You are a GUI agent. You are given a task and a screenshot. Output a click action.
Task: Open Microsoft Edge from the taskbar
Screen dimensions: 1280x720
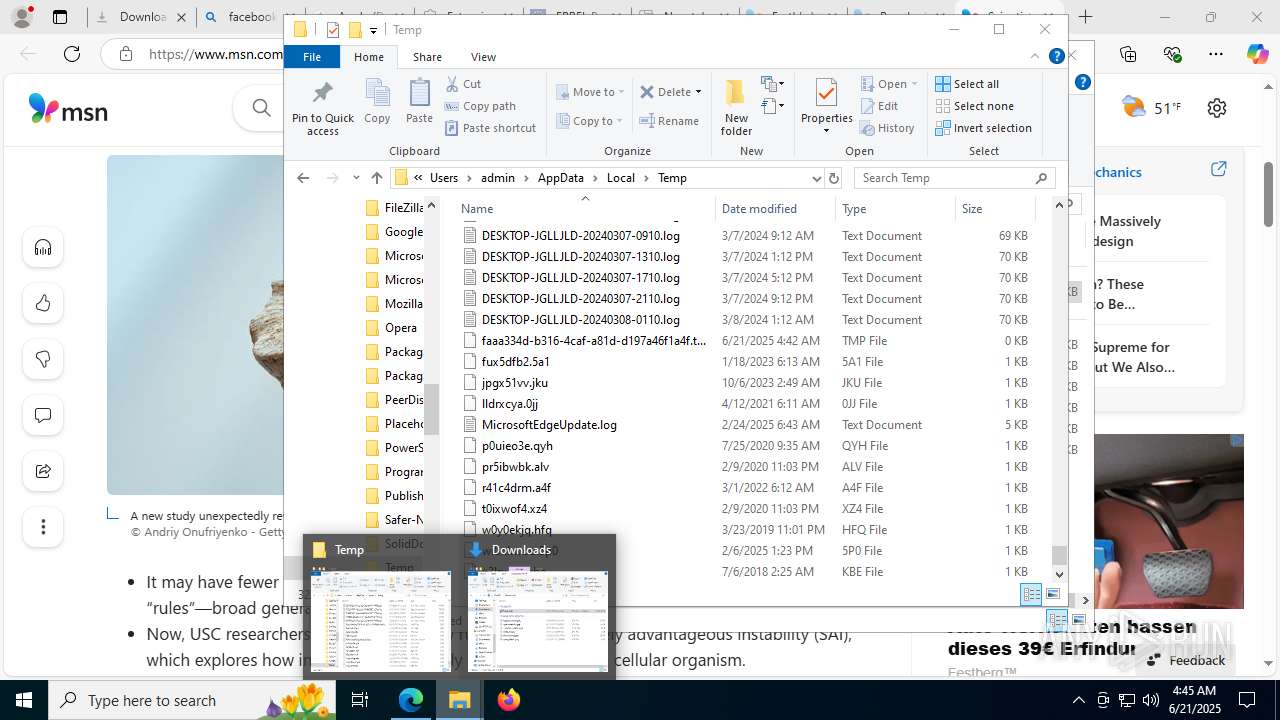(411, 700)
